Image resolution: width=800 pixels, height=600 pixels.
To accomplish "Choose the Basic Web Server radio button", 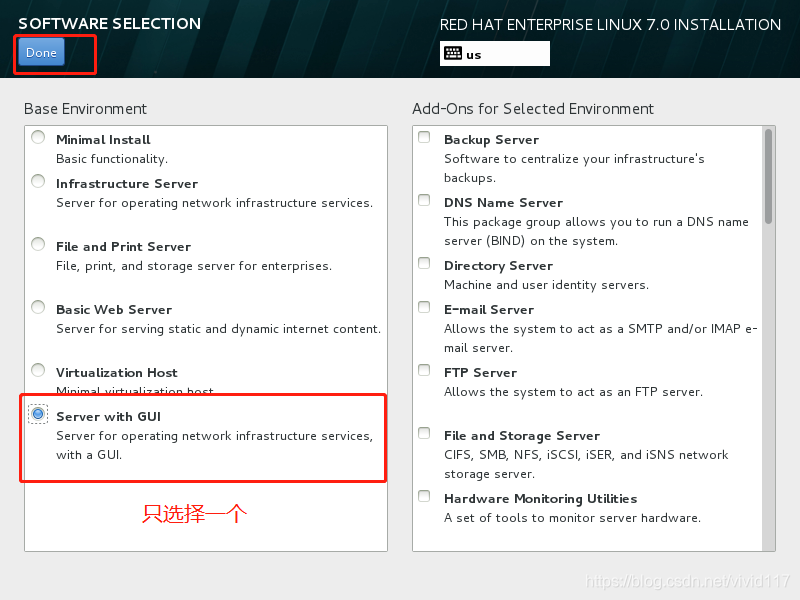I will (x=38, y=307).
